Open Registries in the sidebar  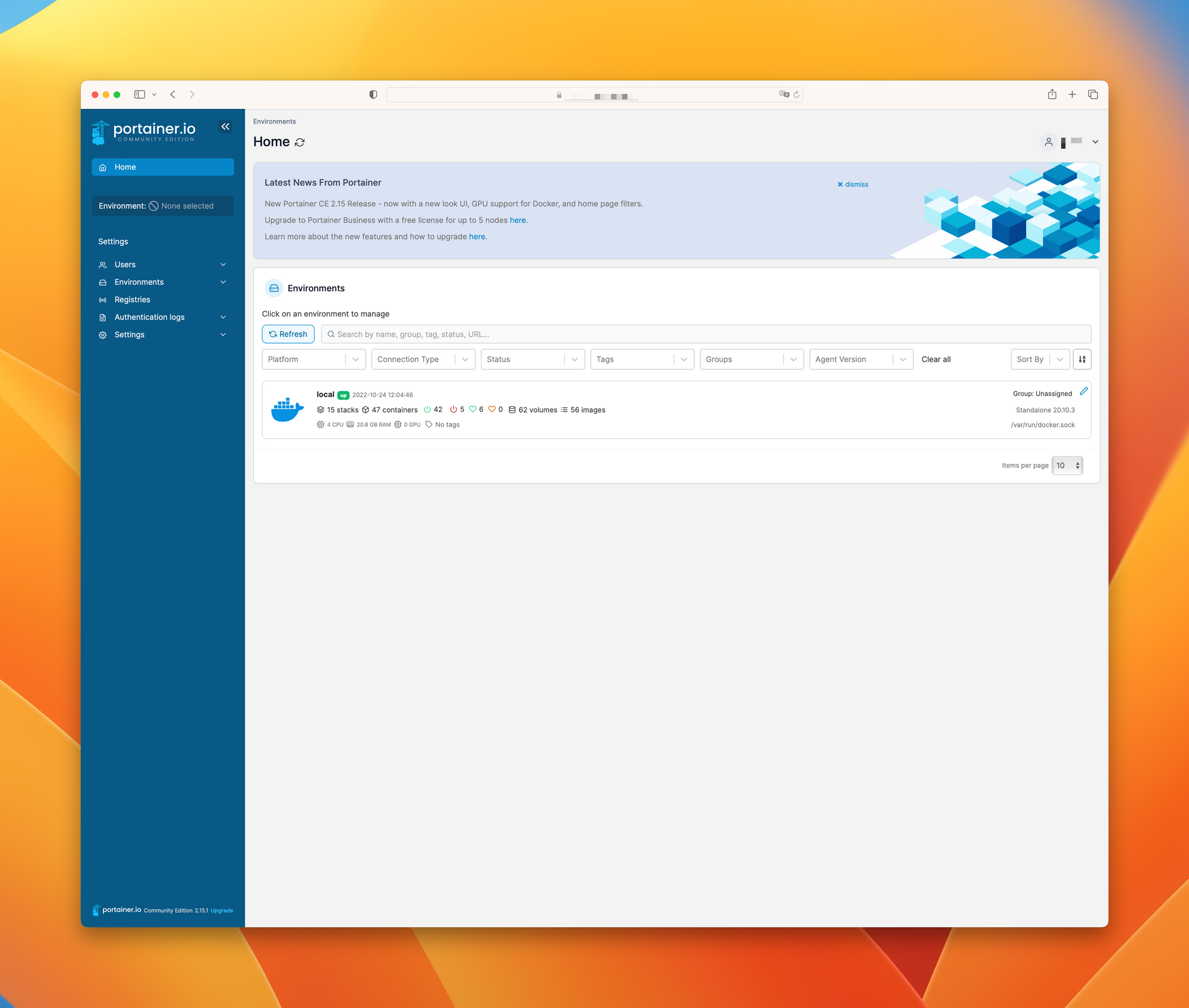click(x=132, y=300)
